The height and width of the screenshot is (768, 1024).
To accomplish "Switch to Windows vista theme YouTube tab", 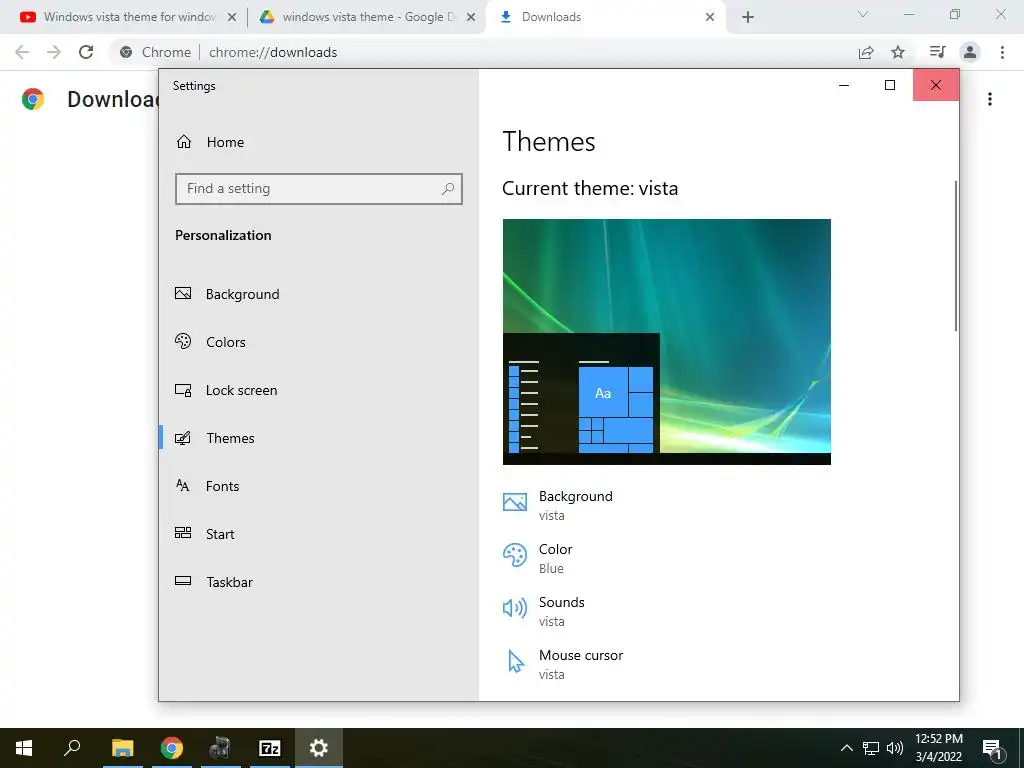I will [x=129, y=17].
